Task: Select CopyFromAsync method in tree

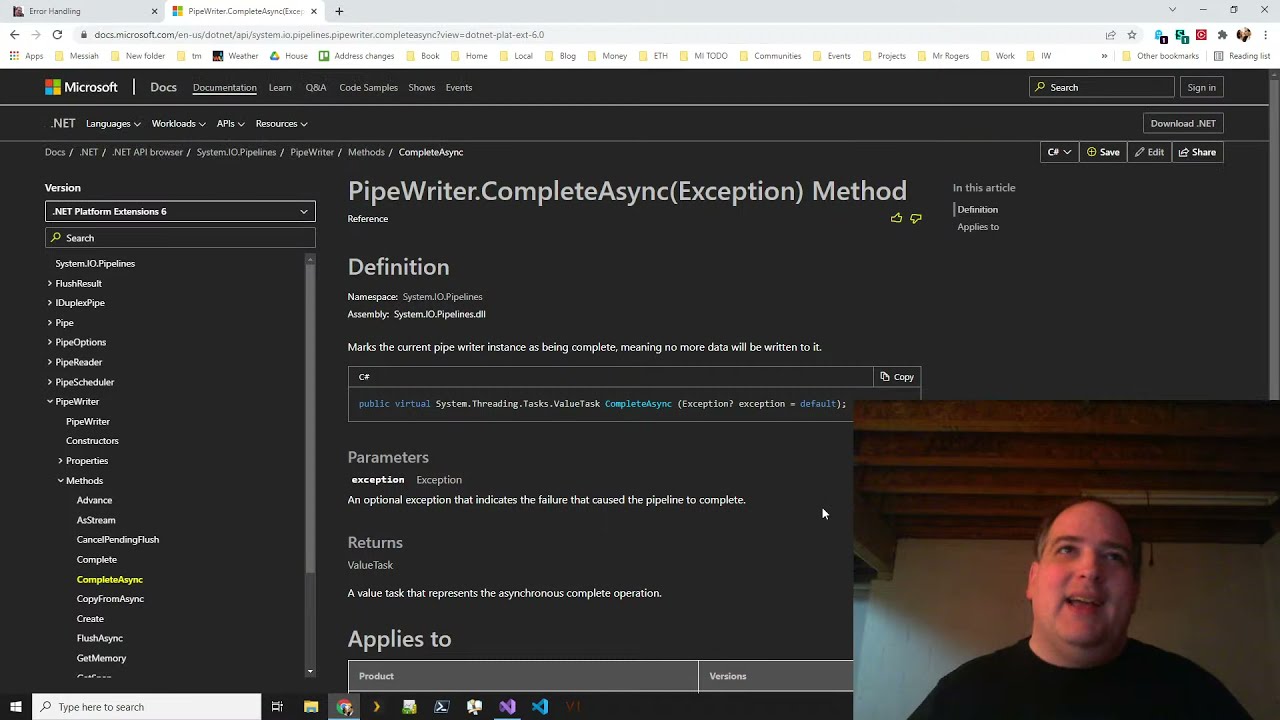Action: [x=110, y=599]
